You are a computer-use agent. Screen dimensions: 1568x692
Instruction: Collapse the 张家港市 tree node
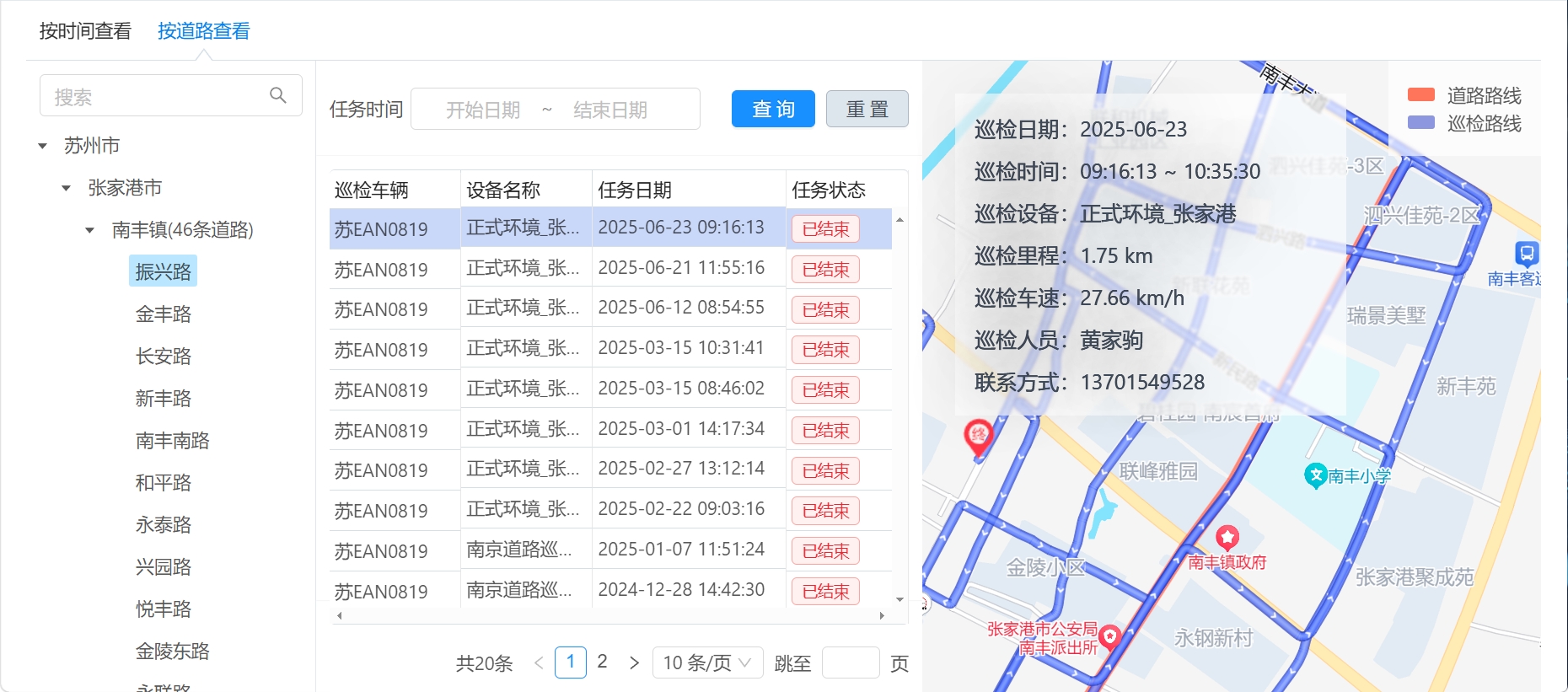point(67,188)
